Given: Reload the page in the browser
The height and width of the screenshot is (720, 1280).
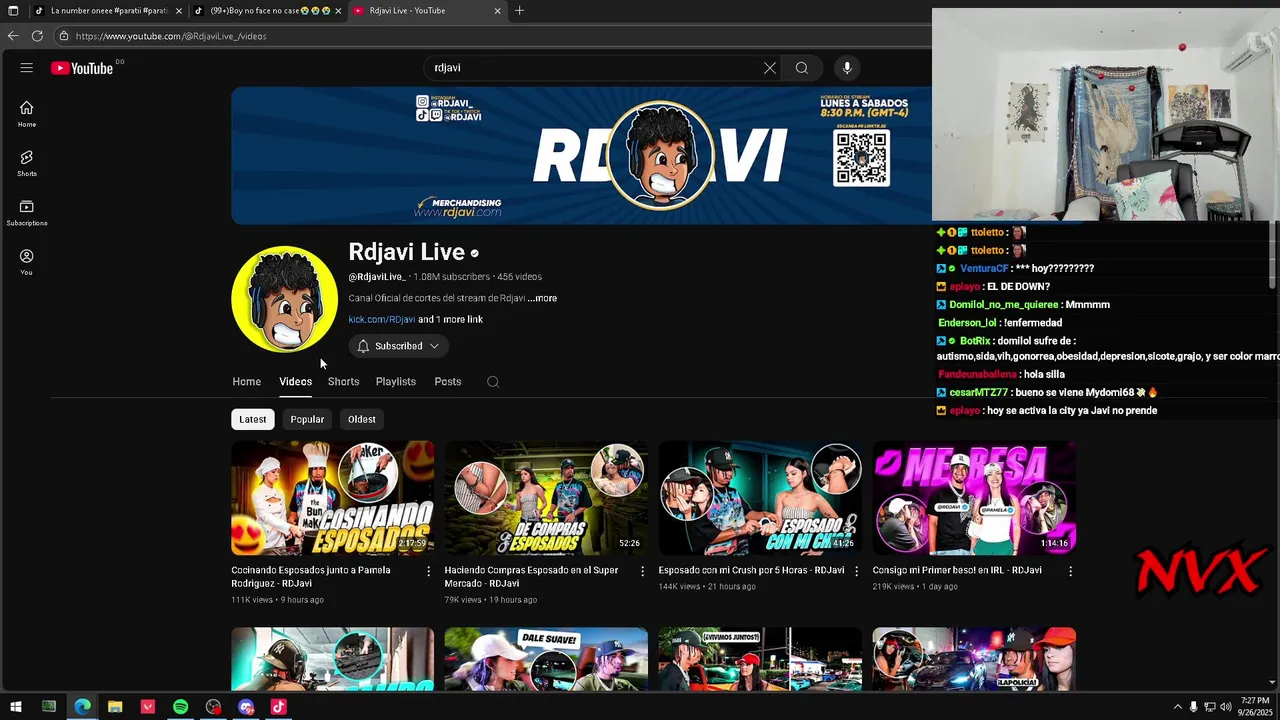Looking at the screenshot, I should click(37, 36).
